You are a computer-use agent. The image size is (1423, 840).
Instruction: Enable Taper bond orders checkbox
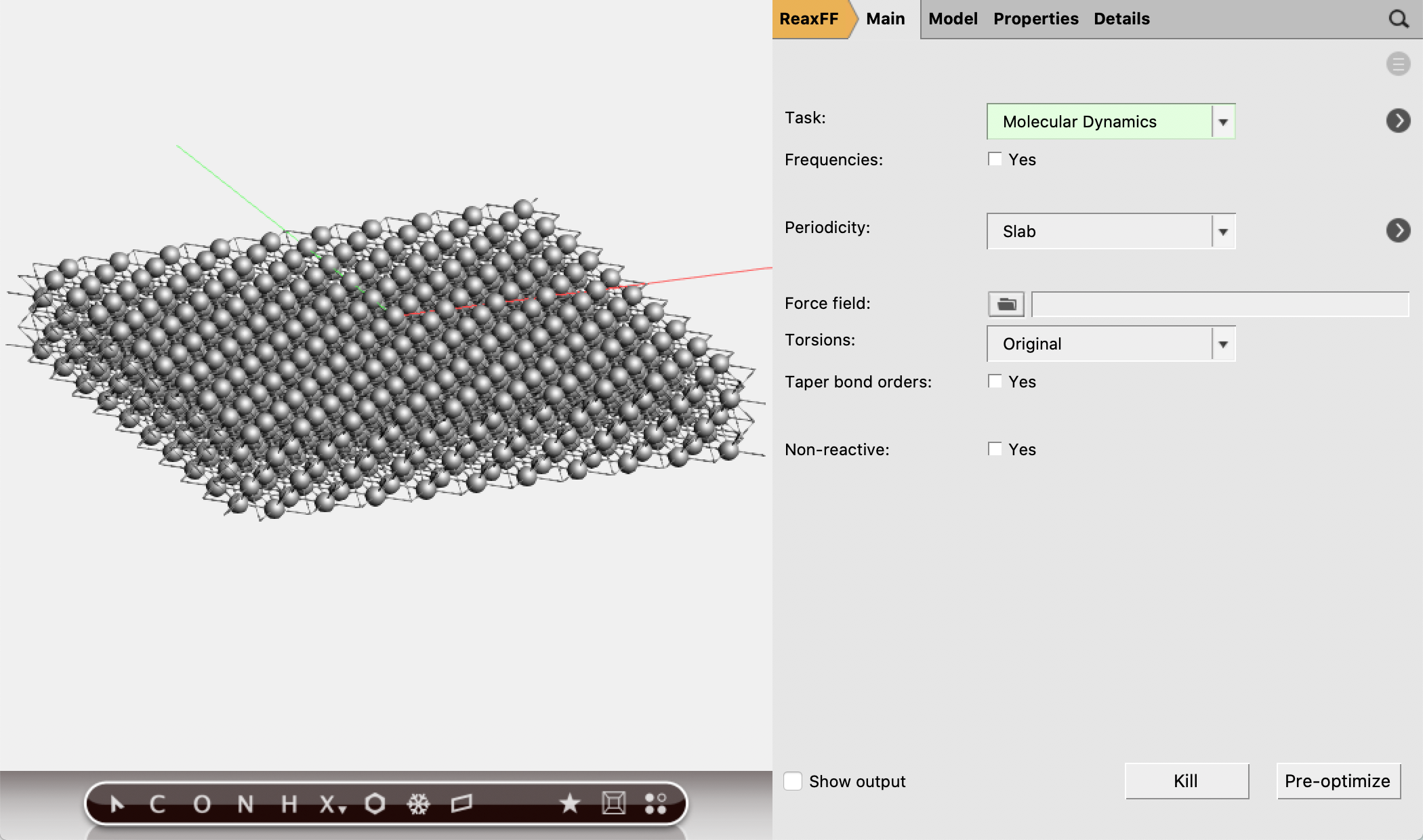(x=995, y=381)
